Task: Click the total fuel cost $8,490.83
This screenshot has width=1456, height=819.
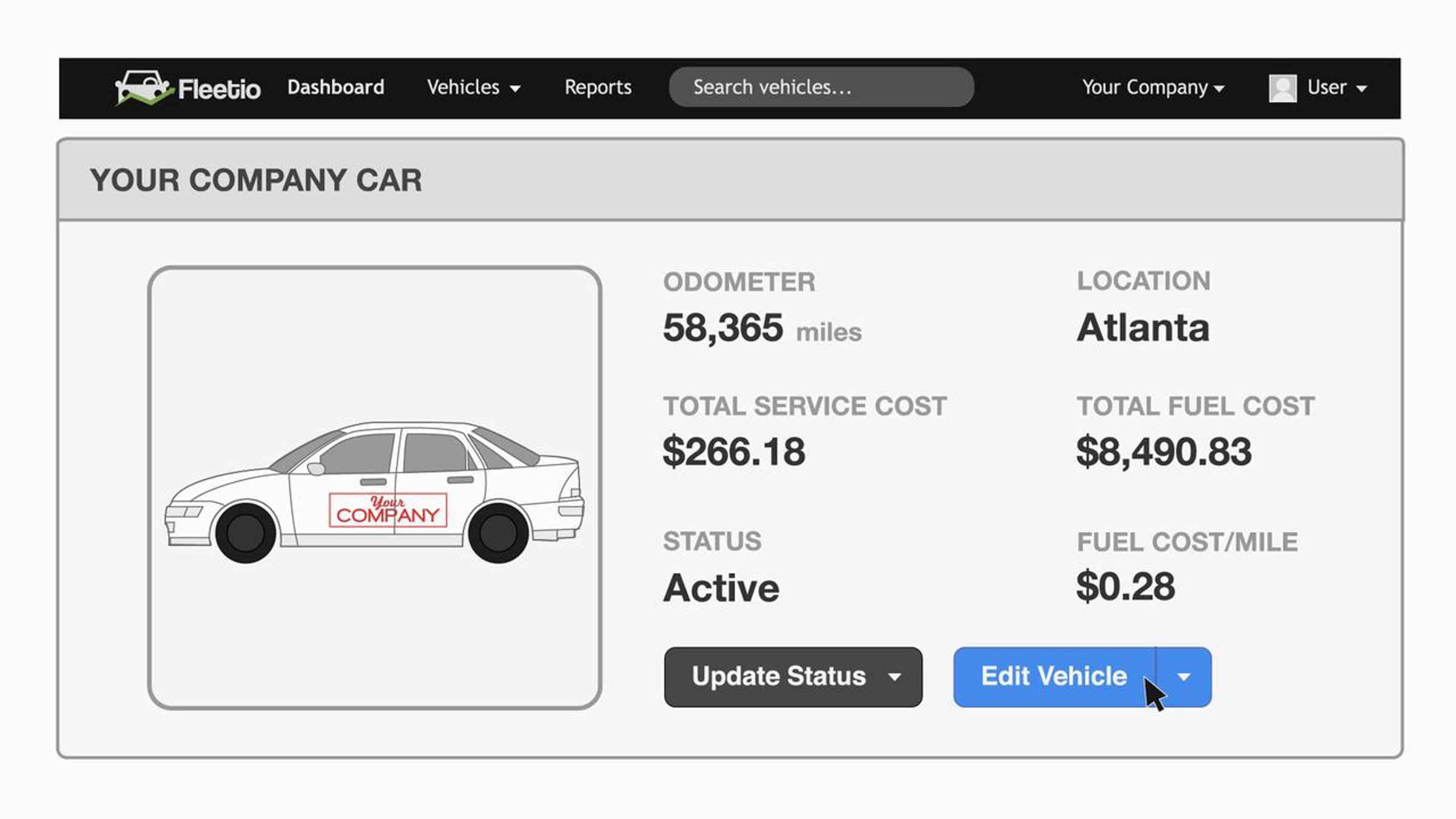Action: point(1164,452)
